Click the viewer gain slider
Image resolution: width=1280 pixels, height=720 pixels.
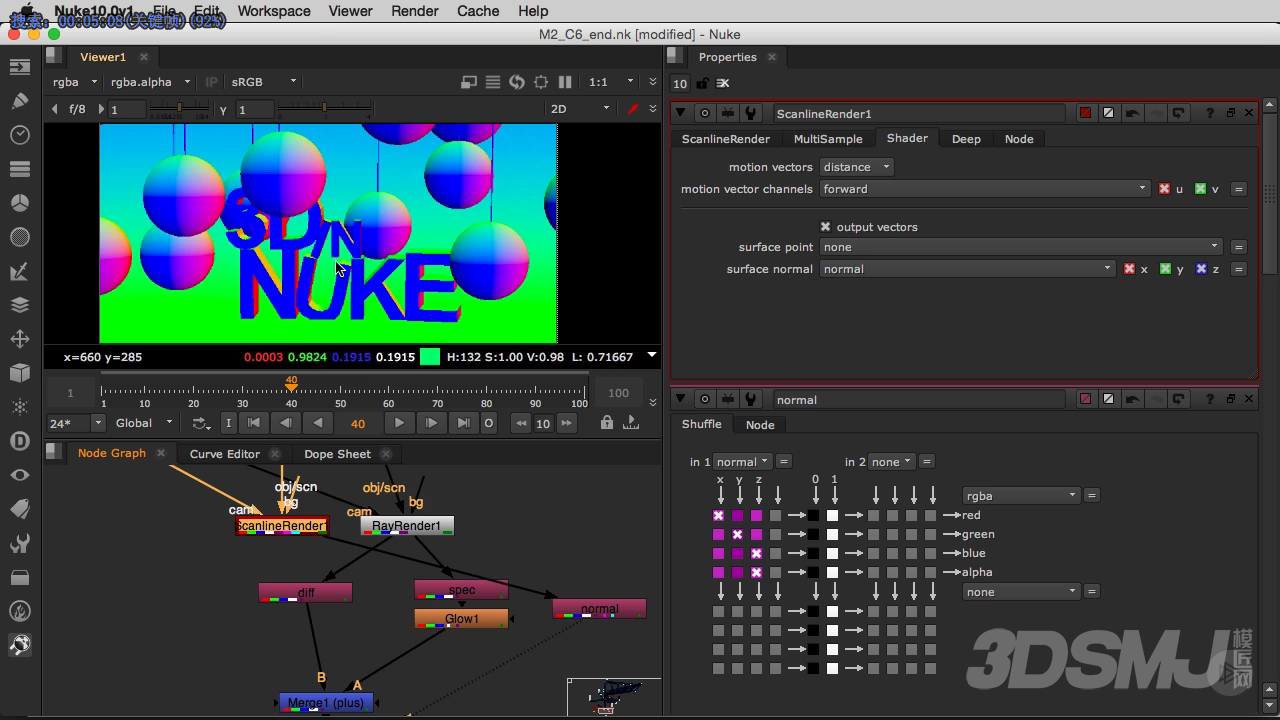[x=178, y=108]
